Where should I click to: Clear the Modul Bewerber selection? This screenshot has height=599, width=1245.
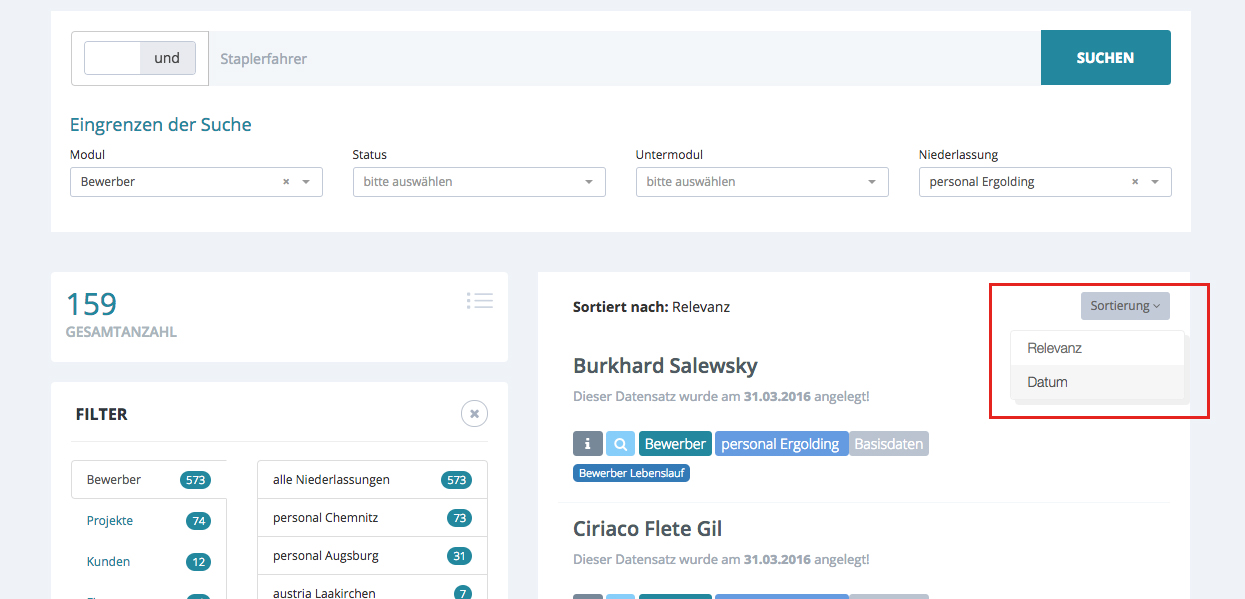pyautogui.click(x=286, y=182)
